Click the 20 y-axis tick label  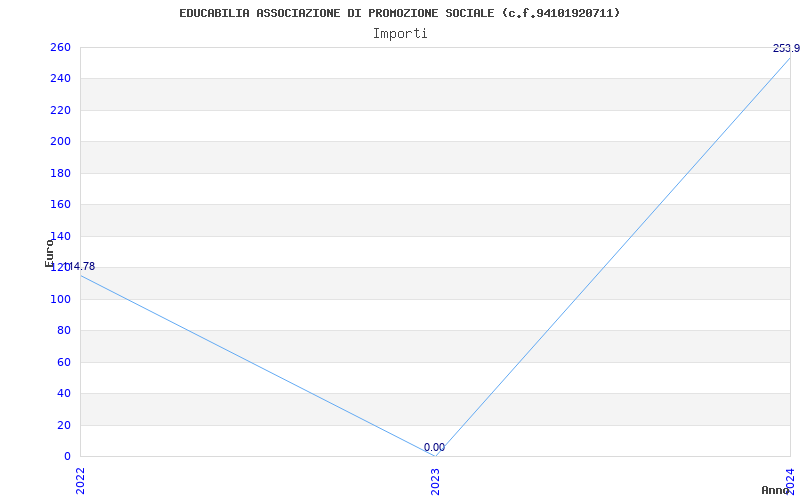pos(64,425)
